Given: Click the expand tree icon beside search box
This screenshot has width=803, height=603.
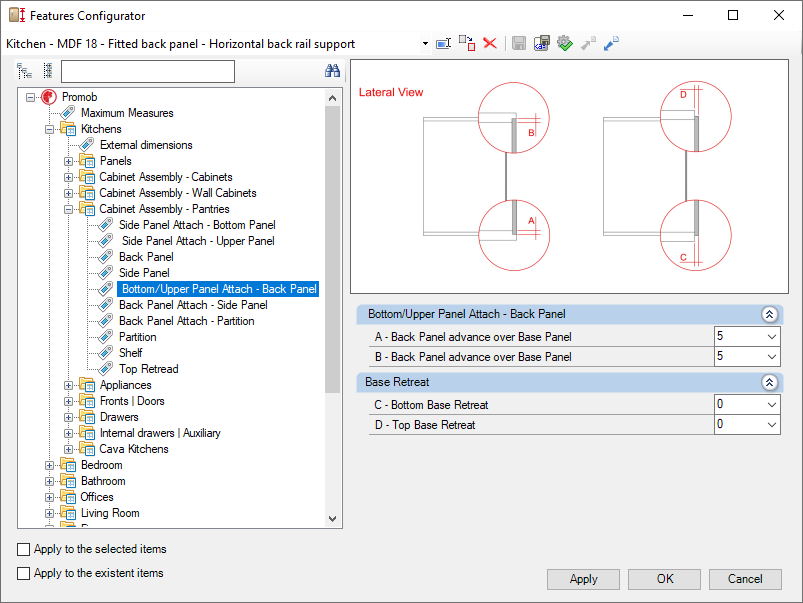Looking at the screenshot, I should point(24,71).
